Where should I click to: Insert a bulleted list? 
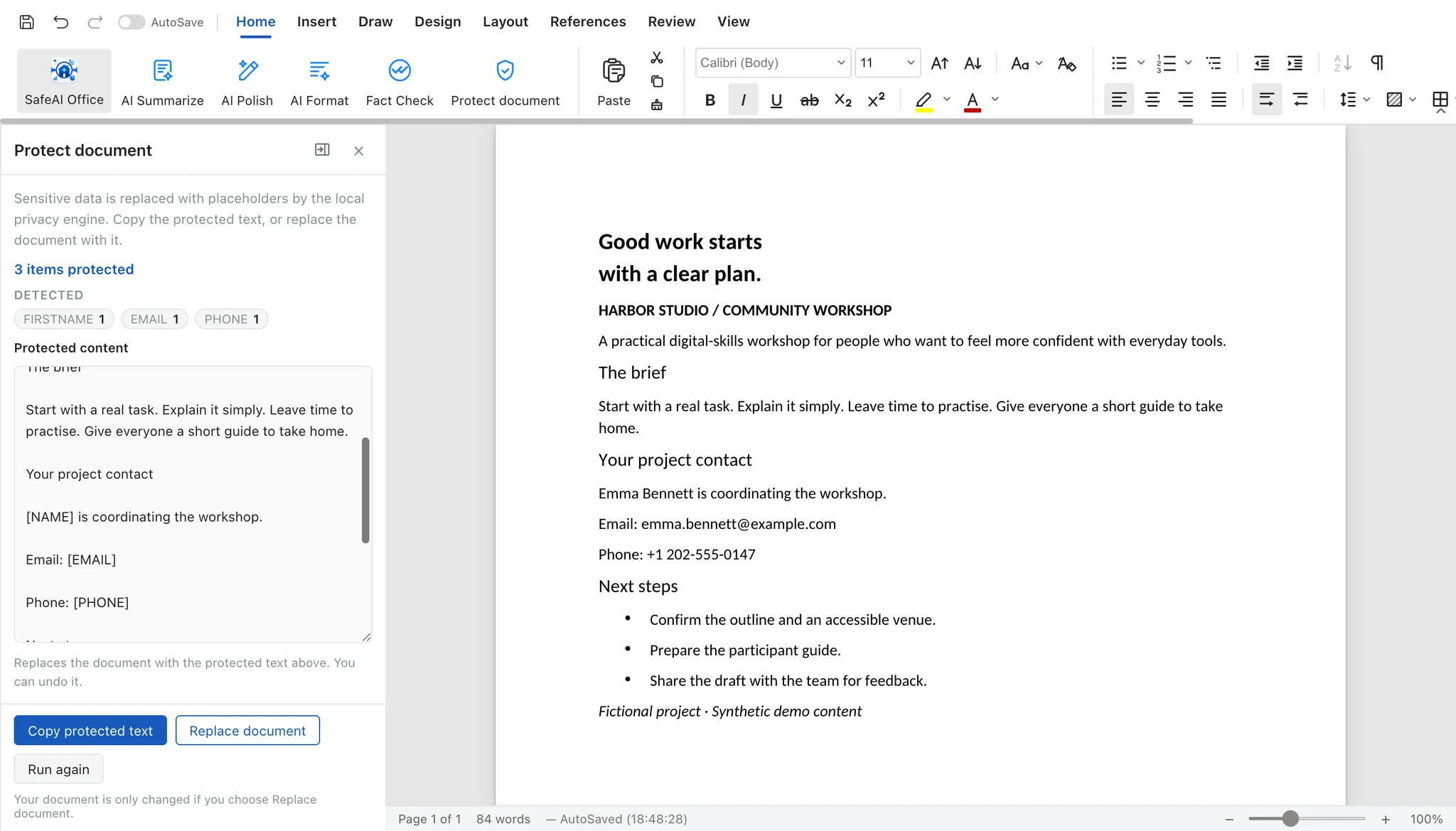1119,63
